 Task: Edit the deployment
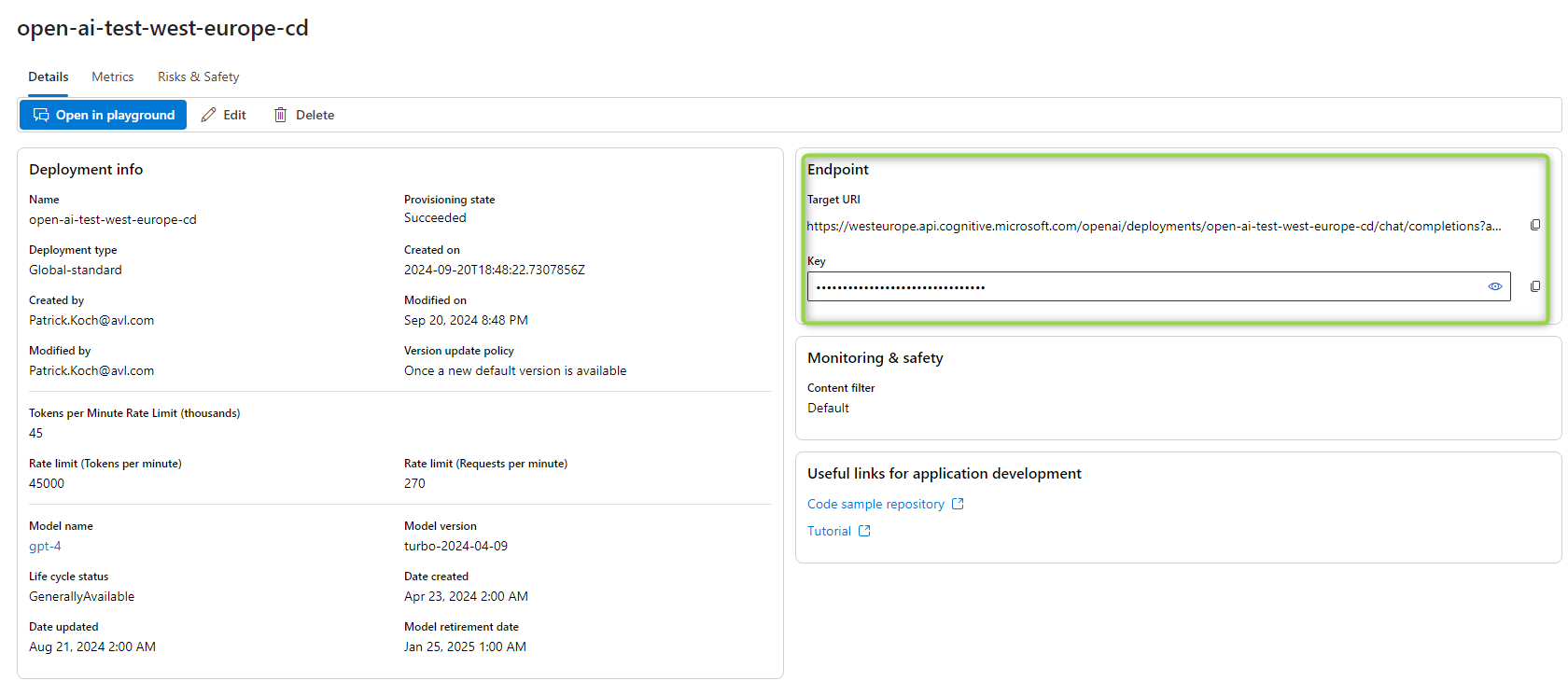tap(224, 115)
